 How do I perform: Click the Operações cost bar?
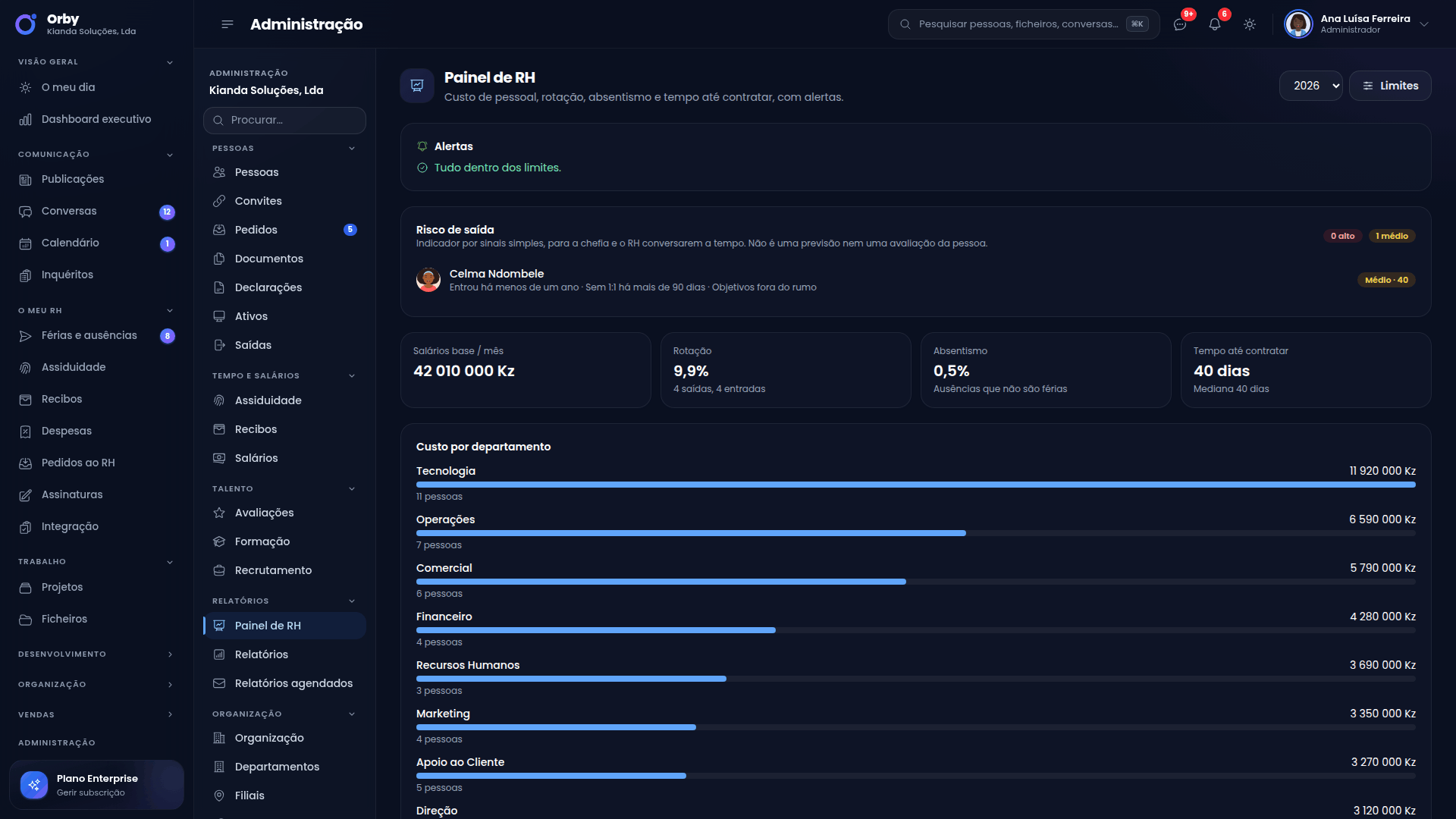tap(915, 533)
